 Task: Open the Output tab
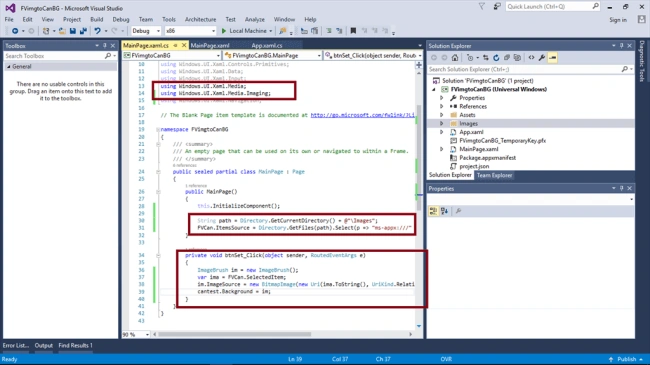(44, 345)
